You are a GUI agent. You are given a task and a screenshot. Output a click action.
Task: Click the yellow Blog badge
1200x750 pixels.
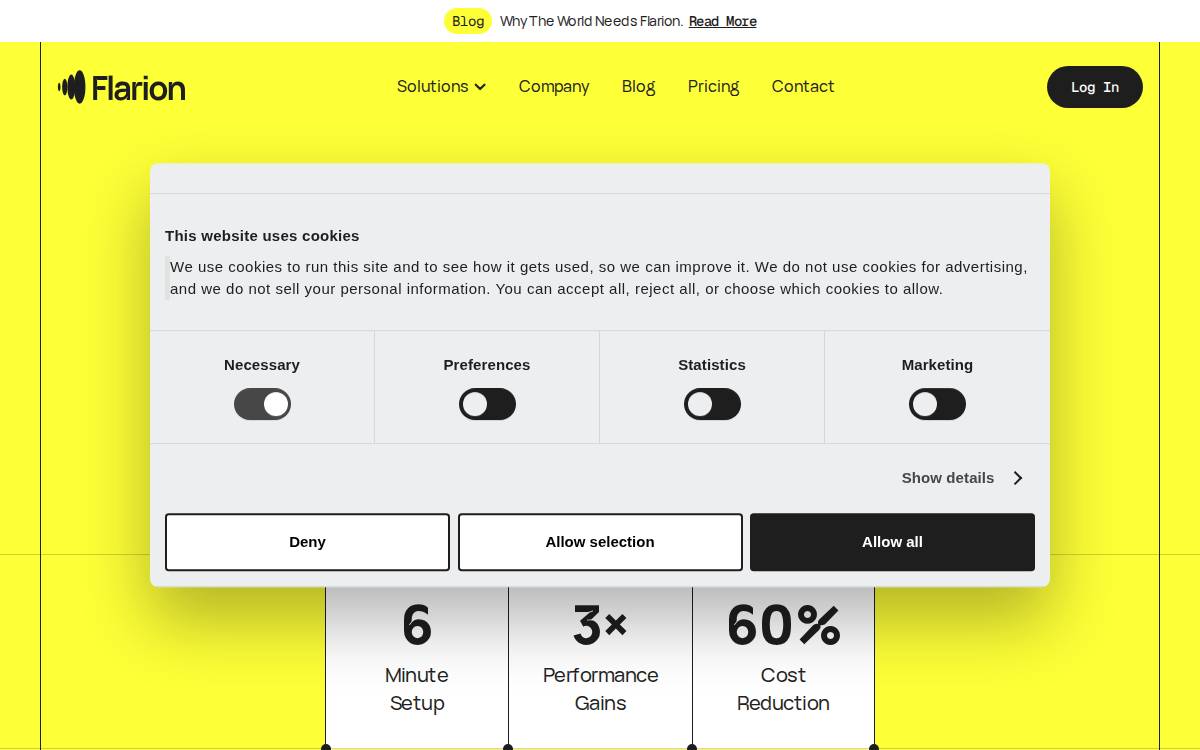[468, 21]
